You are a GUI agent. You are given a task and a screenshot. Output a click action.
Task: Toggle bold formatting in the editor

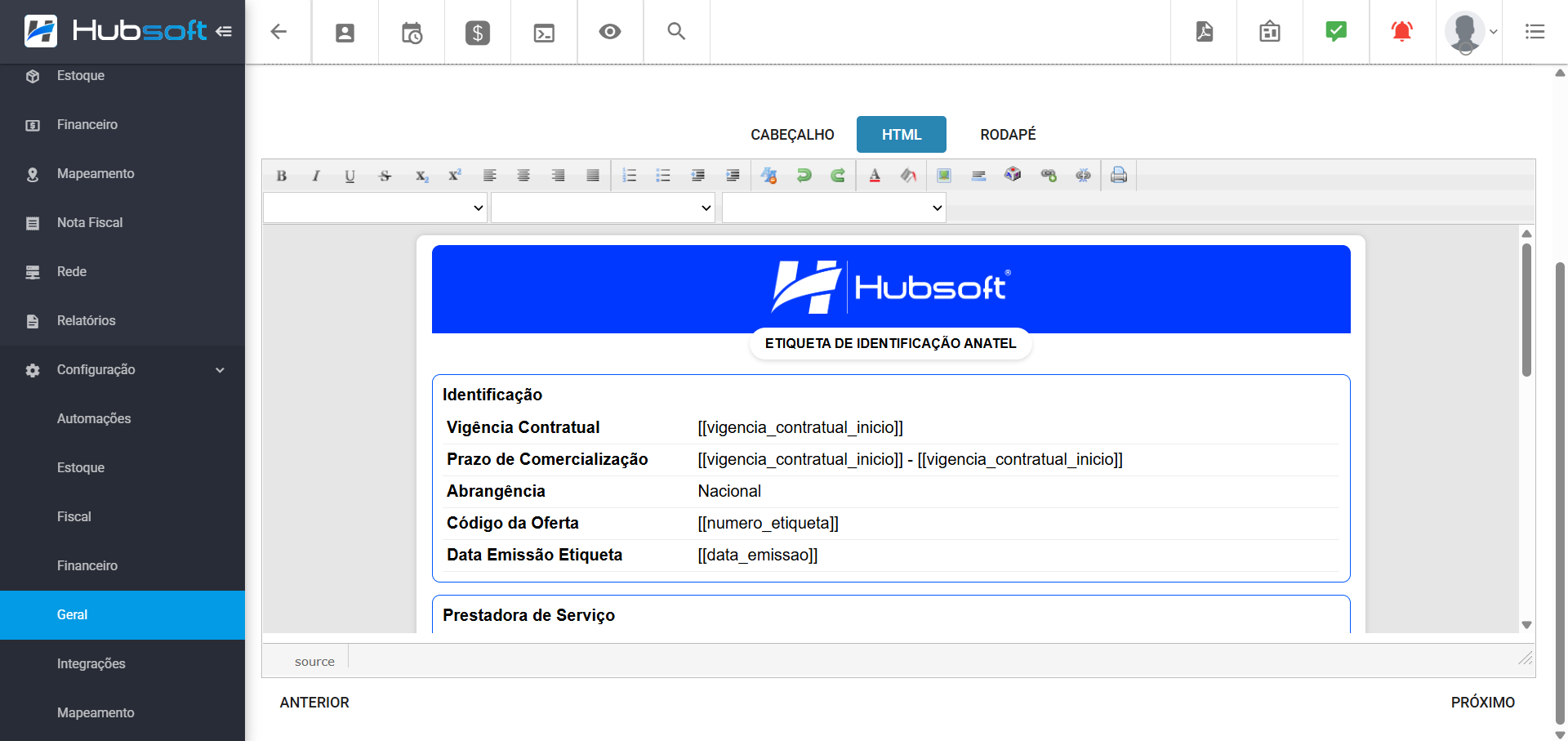[281, 175]
